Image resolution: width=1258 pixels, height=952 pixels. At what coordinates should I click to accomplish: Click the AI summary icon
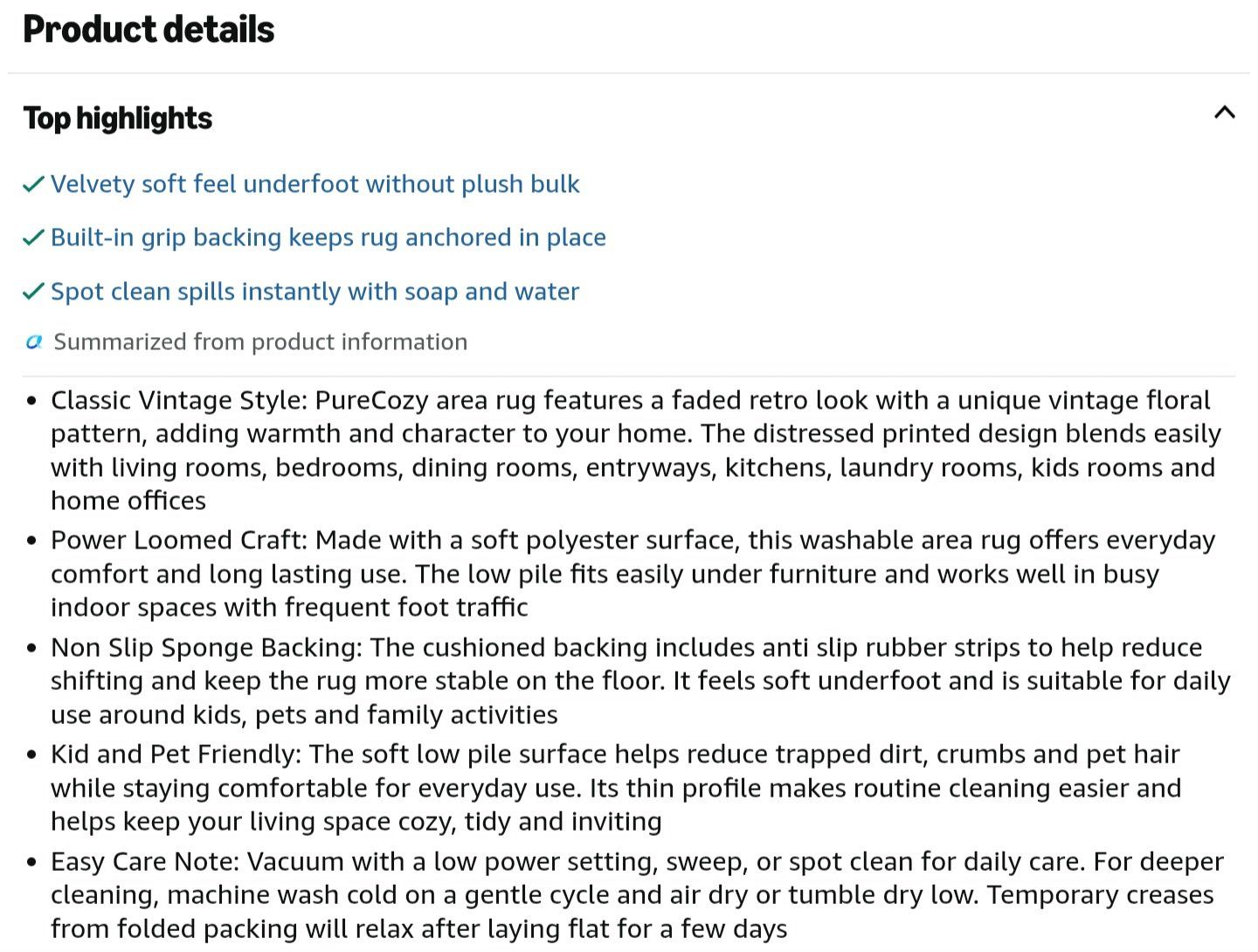[34, 341]
